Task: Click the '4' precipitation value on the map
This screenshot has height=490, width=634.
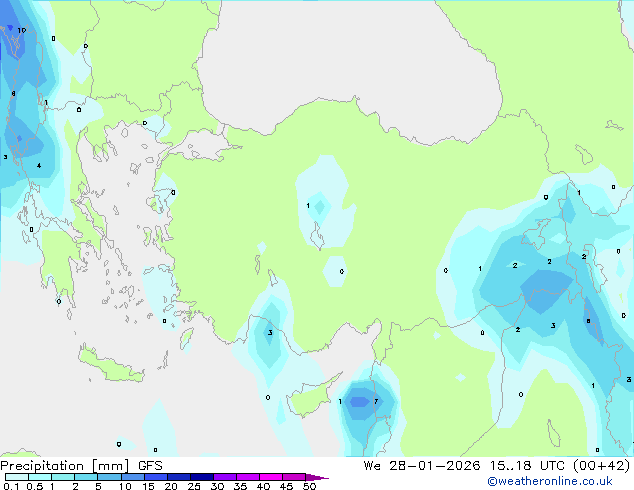Action: 39,165
